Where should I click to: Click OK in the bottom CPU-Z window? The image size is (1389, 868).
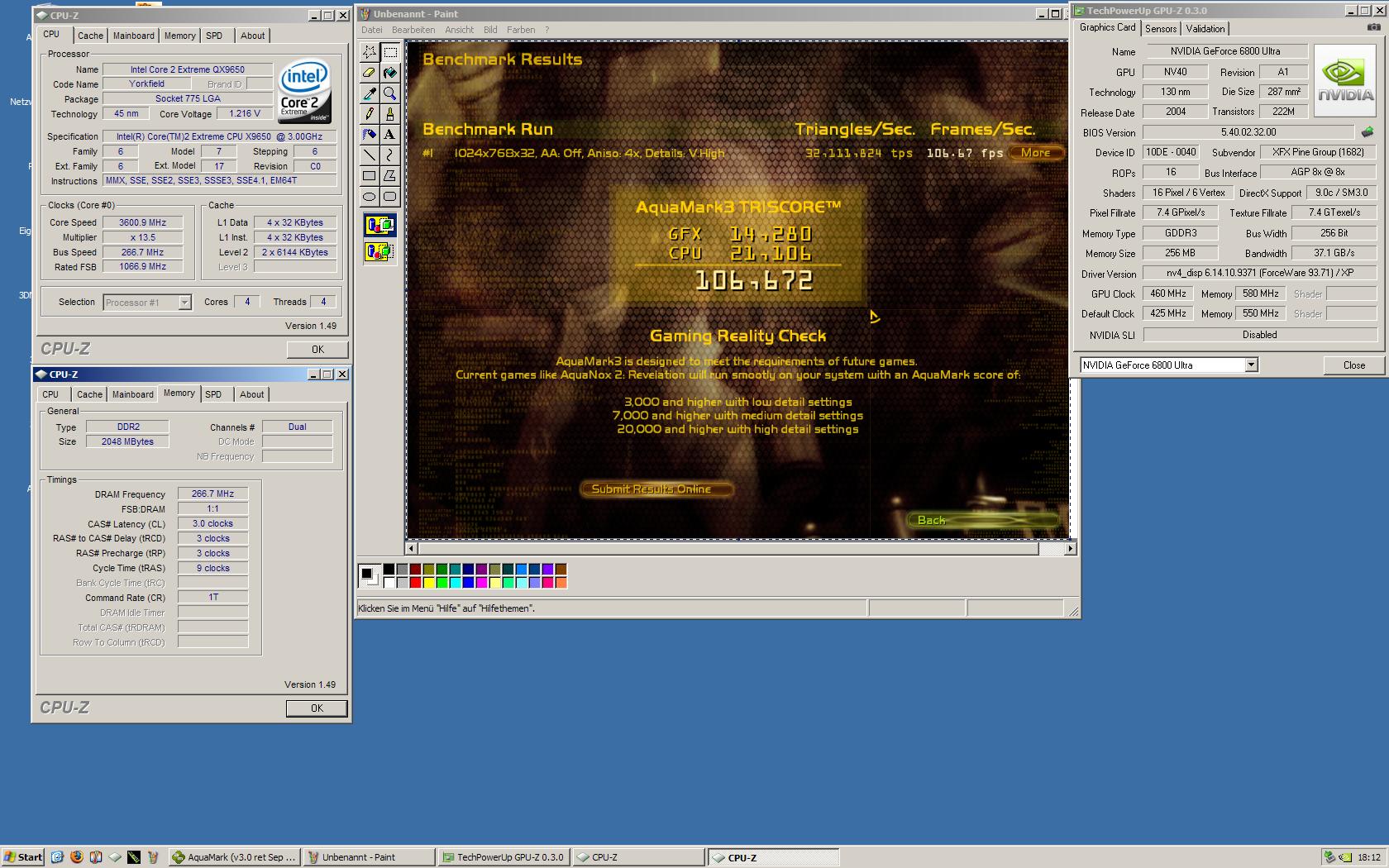point(317,708)
